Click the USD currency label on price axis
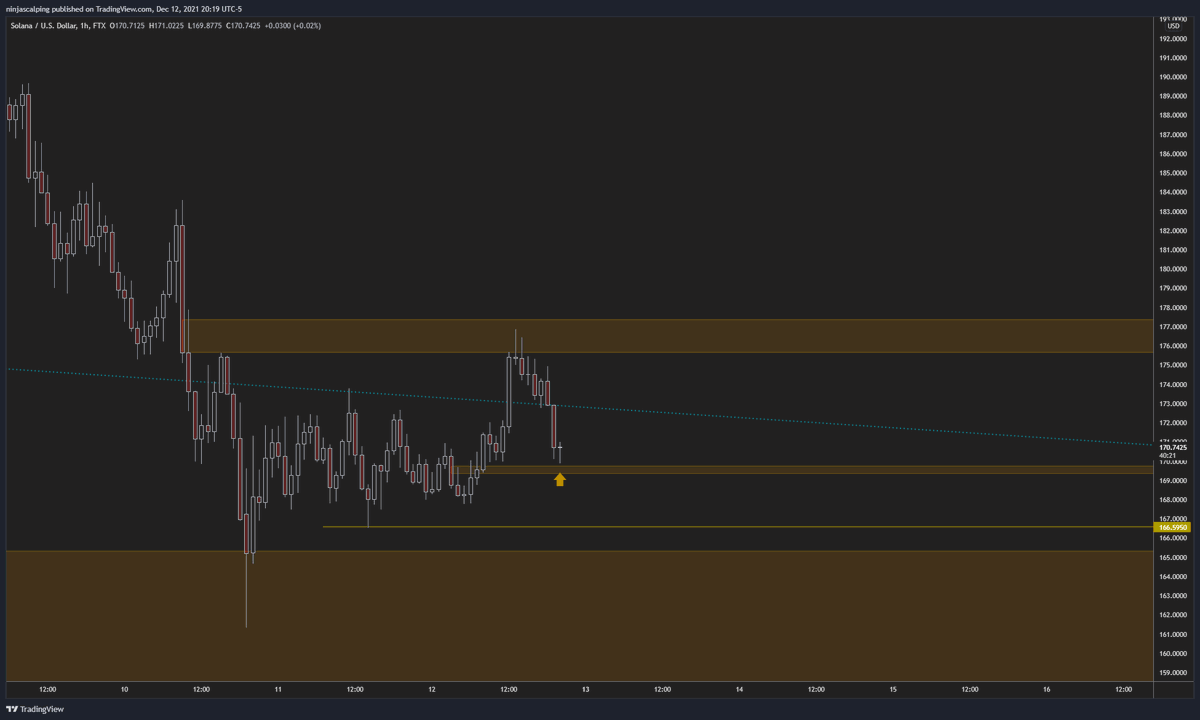The image size is (1200, 720). point(1172,26)
